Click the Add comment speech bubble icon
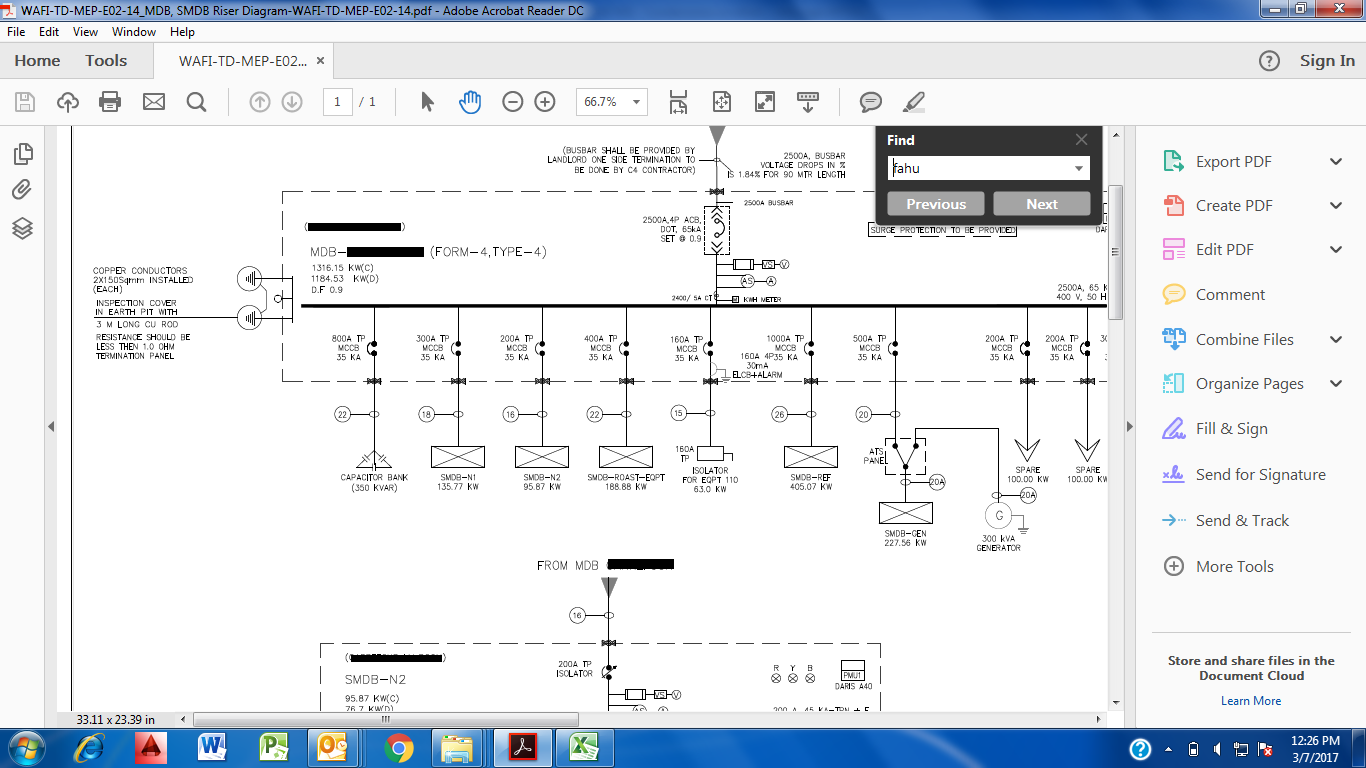The width and height of the screenshot is (1366, 768). coord(871,102)
